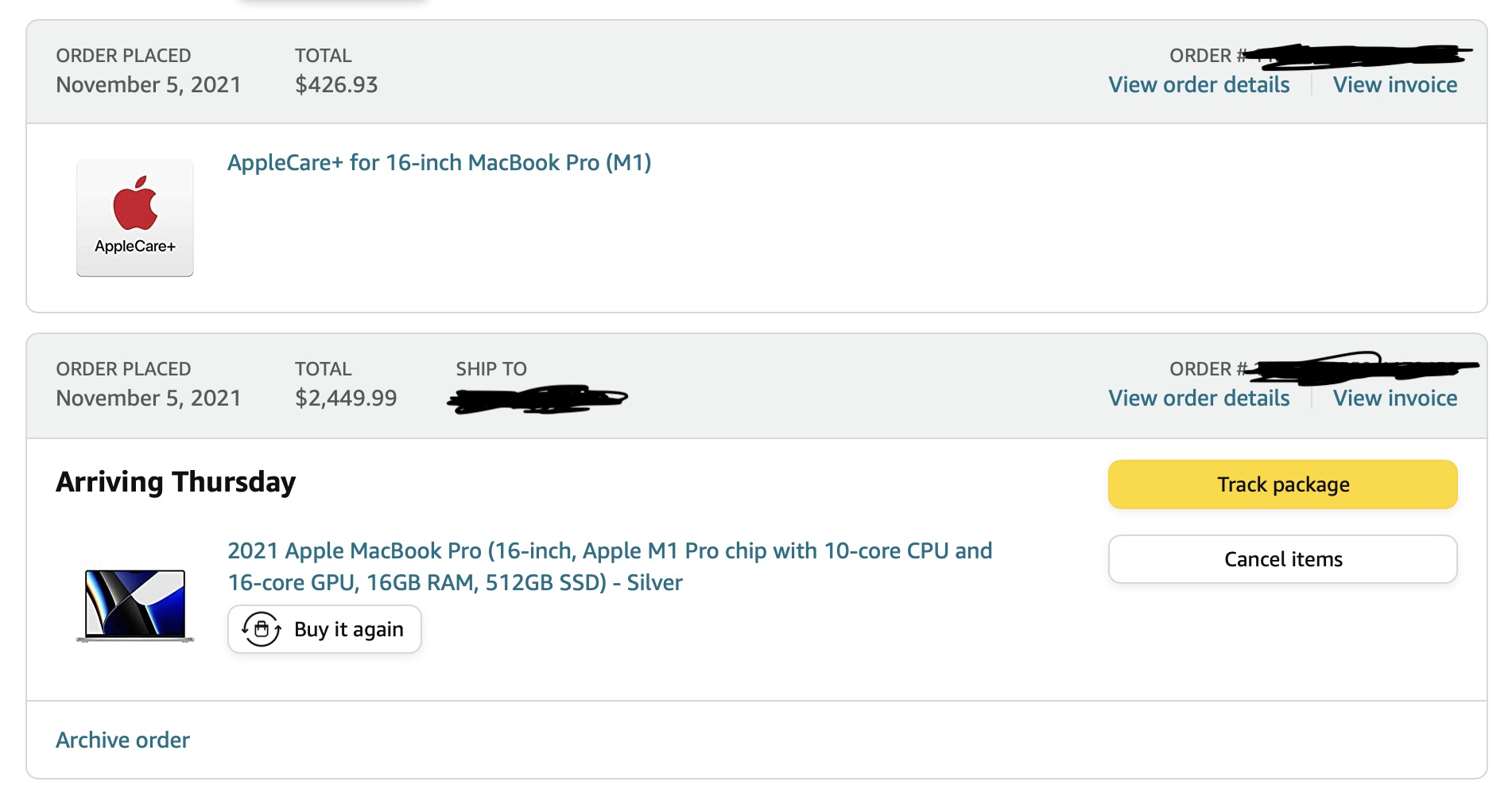This screenshot has height=797, width=1512.
Task: Open the AppleCare+ product thumbnail
Action: point(135,218)
